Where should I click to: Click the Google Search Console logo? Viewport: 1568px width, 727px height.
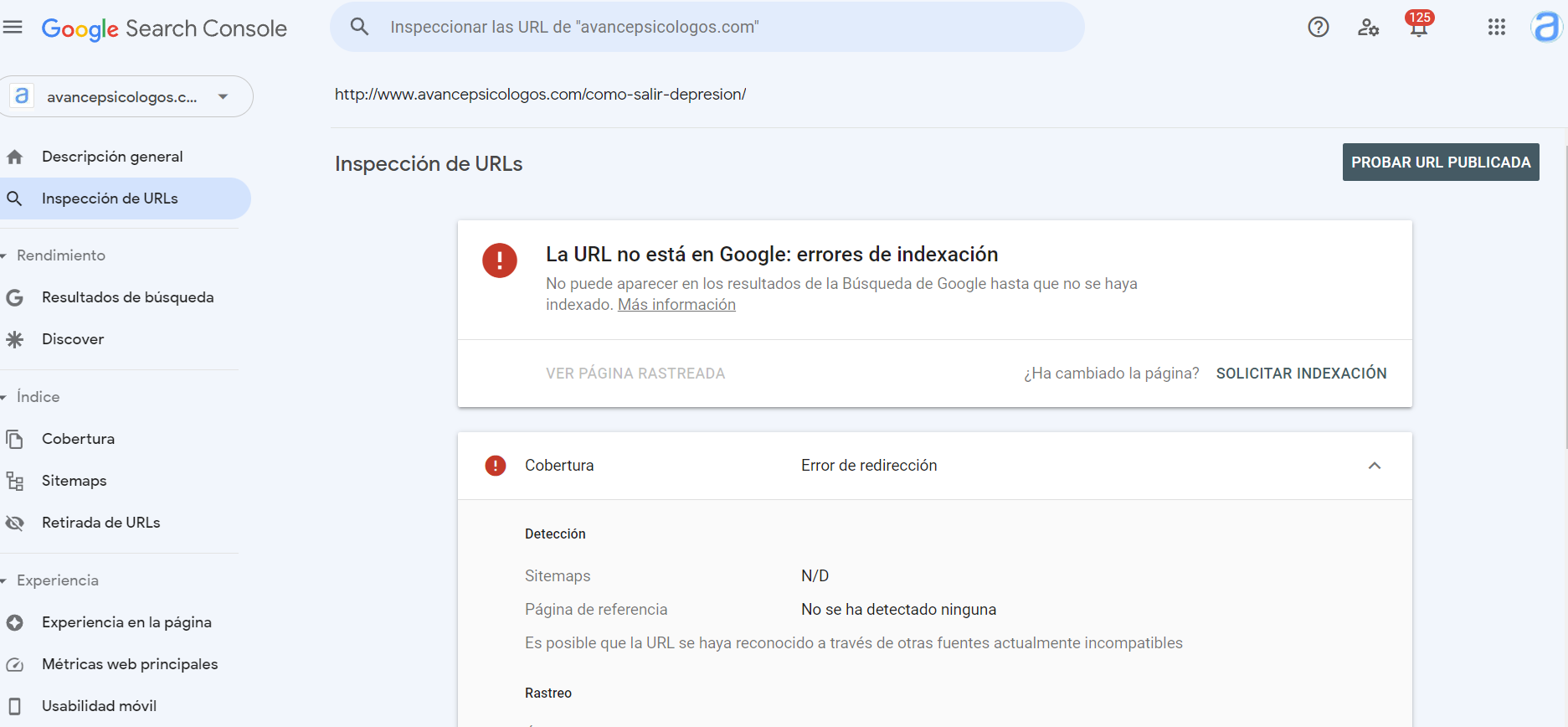164,28
